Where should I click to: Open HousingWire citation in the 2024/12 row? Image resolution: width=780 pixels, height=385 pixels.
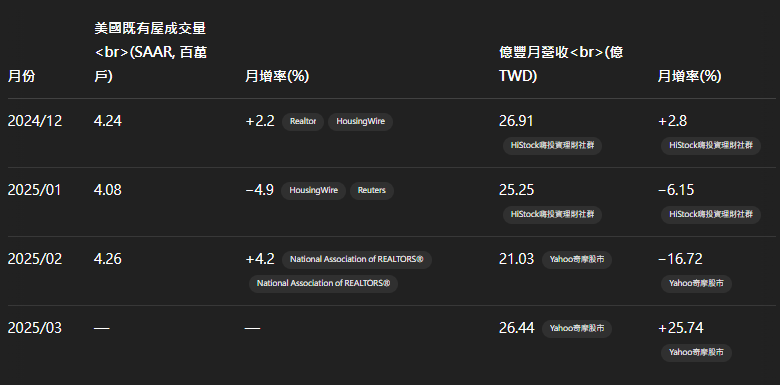pos(360,121)
